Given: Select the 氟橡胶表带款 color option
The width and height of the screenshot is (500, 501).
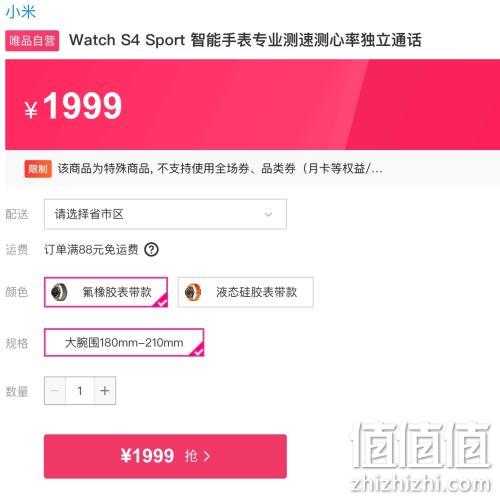Looking at the screenshot, I should [106, 292].
